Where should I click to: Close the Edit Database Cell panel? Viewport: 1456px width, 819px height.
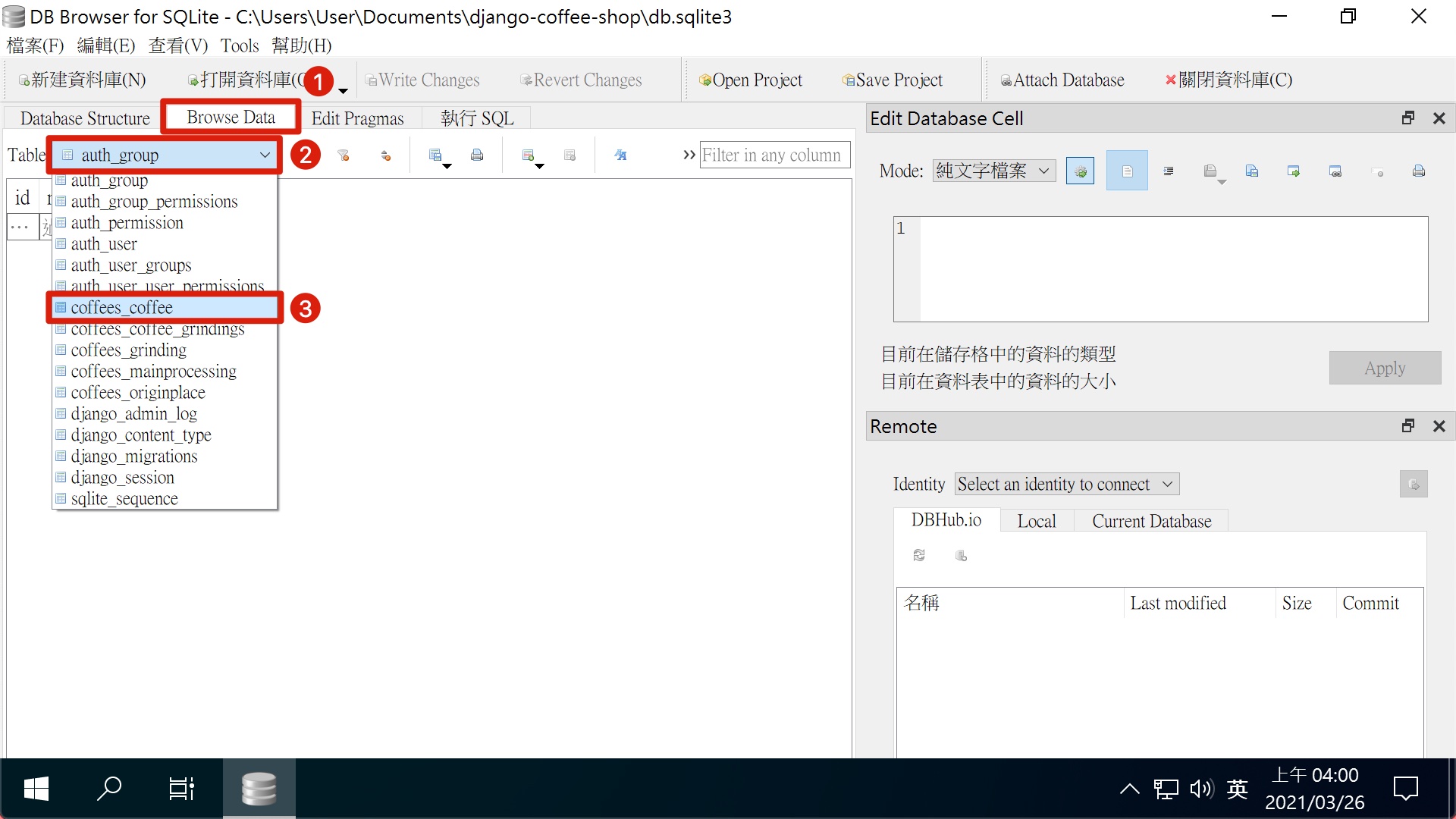1439,118
